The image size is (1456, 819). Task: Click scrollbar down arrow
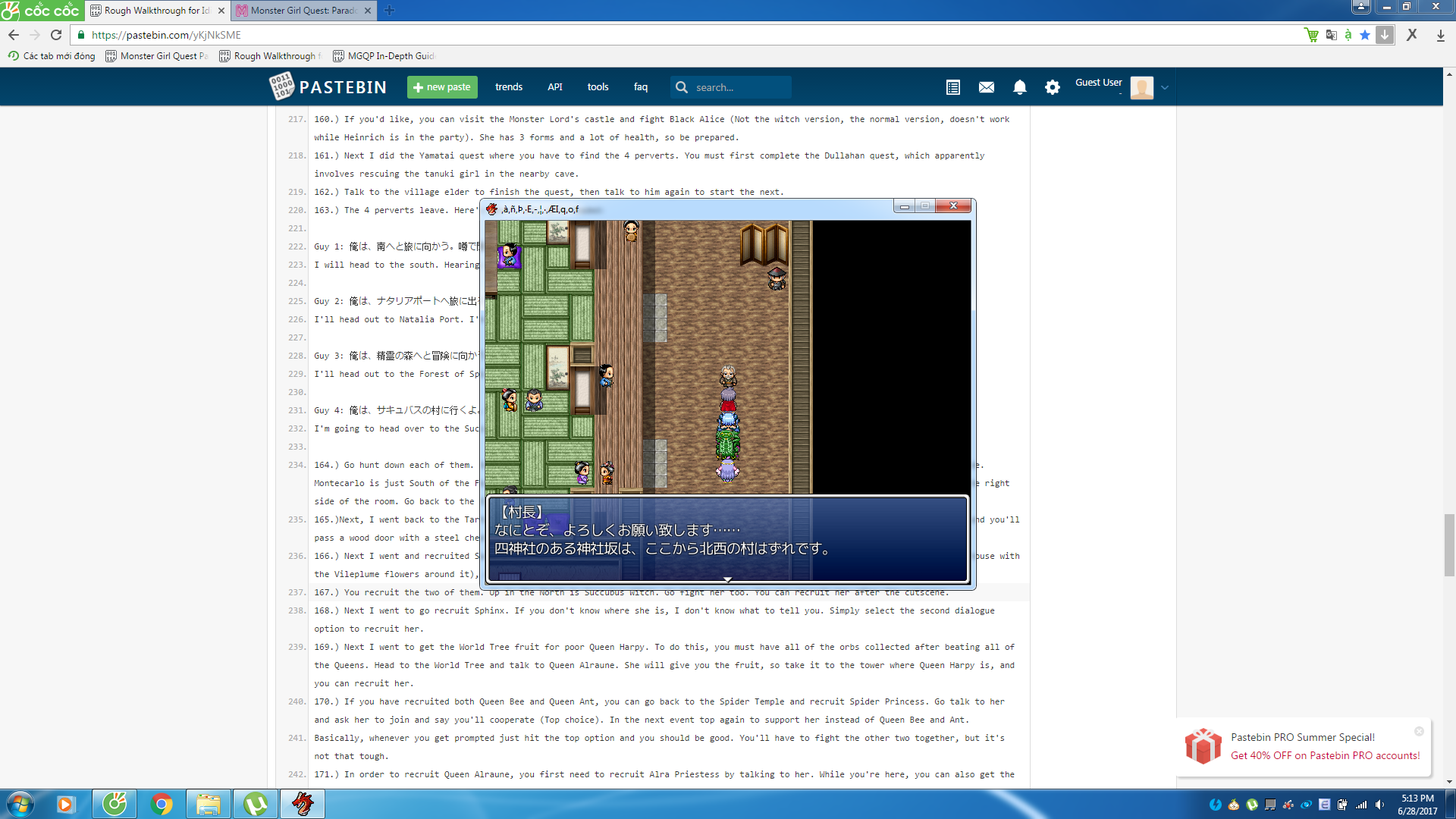click(1449, 782)
